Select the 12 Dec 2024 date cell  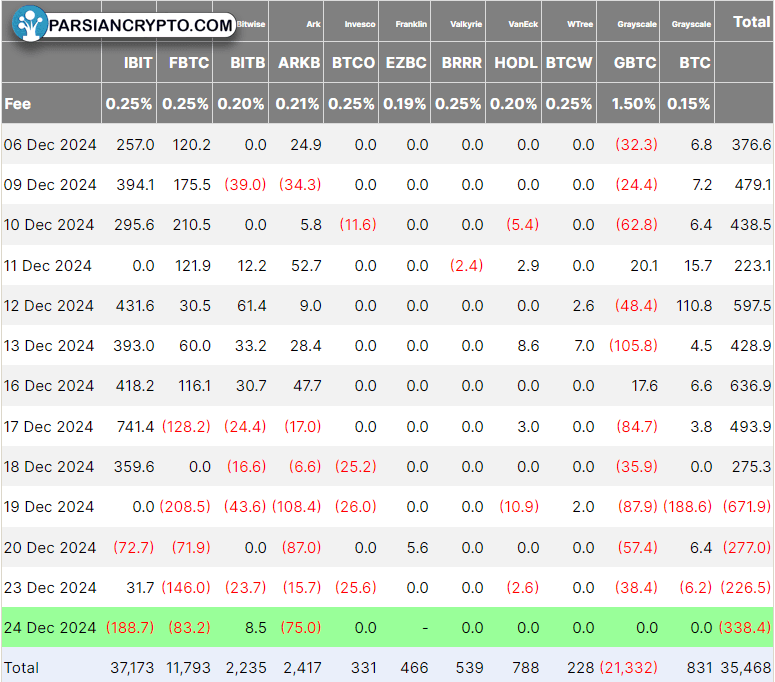48,306
